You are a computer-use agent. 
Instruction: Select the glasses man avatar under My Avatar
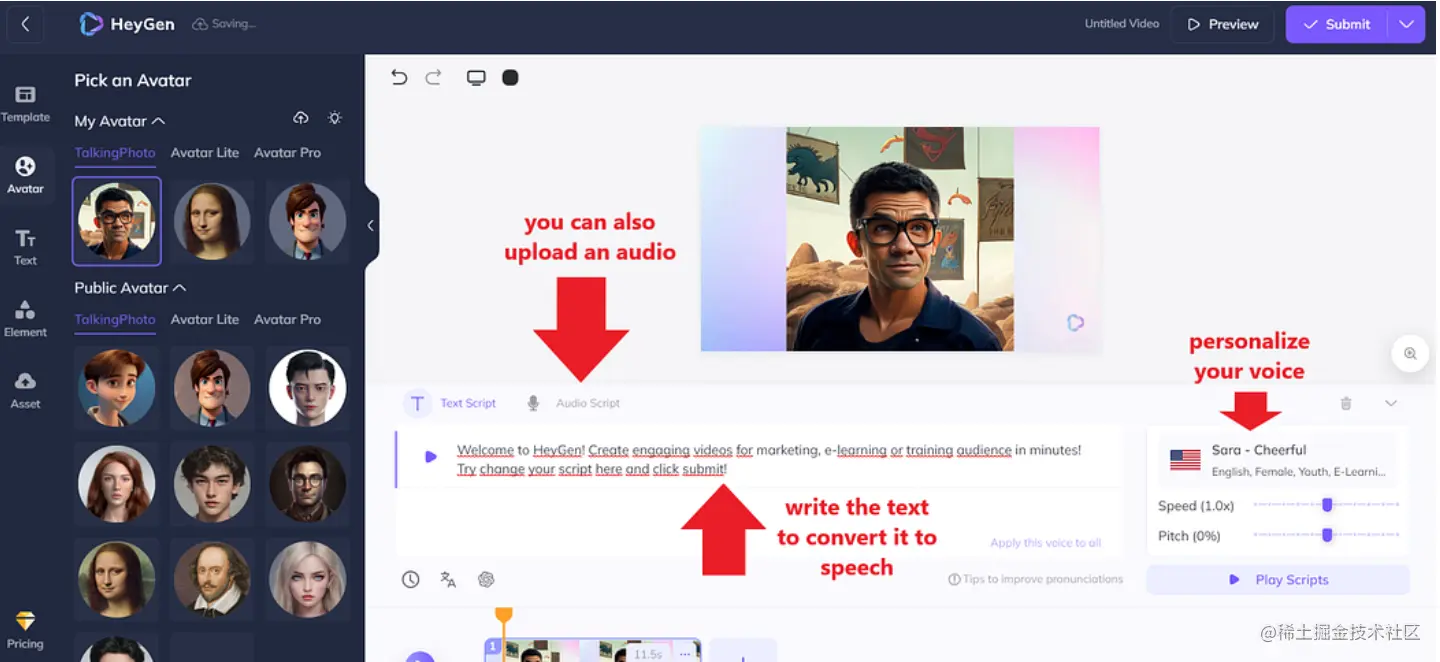point(117,221)
